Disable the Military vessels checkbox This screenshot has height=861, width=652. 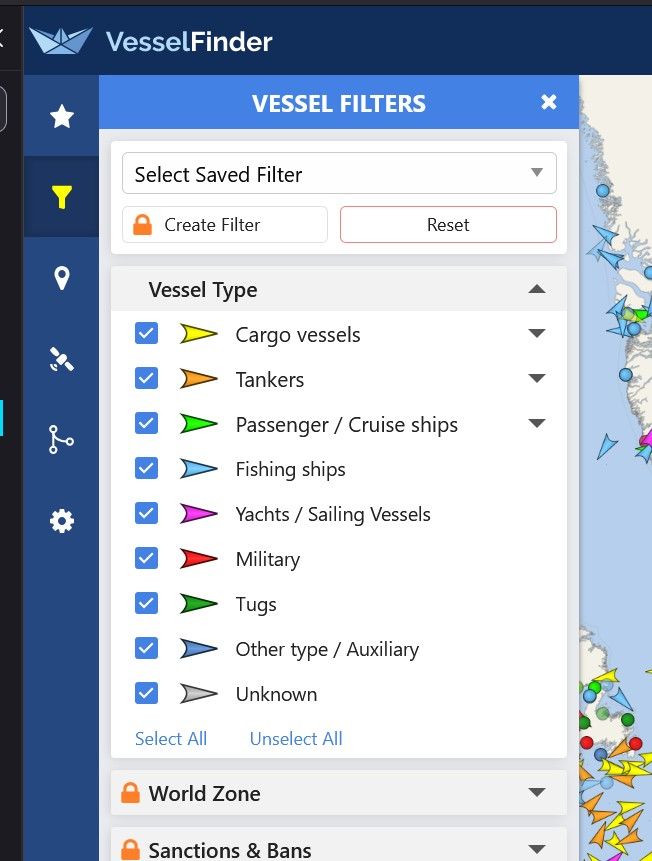[146, 559]
